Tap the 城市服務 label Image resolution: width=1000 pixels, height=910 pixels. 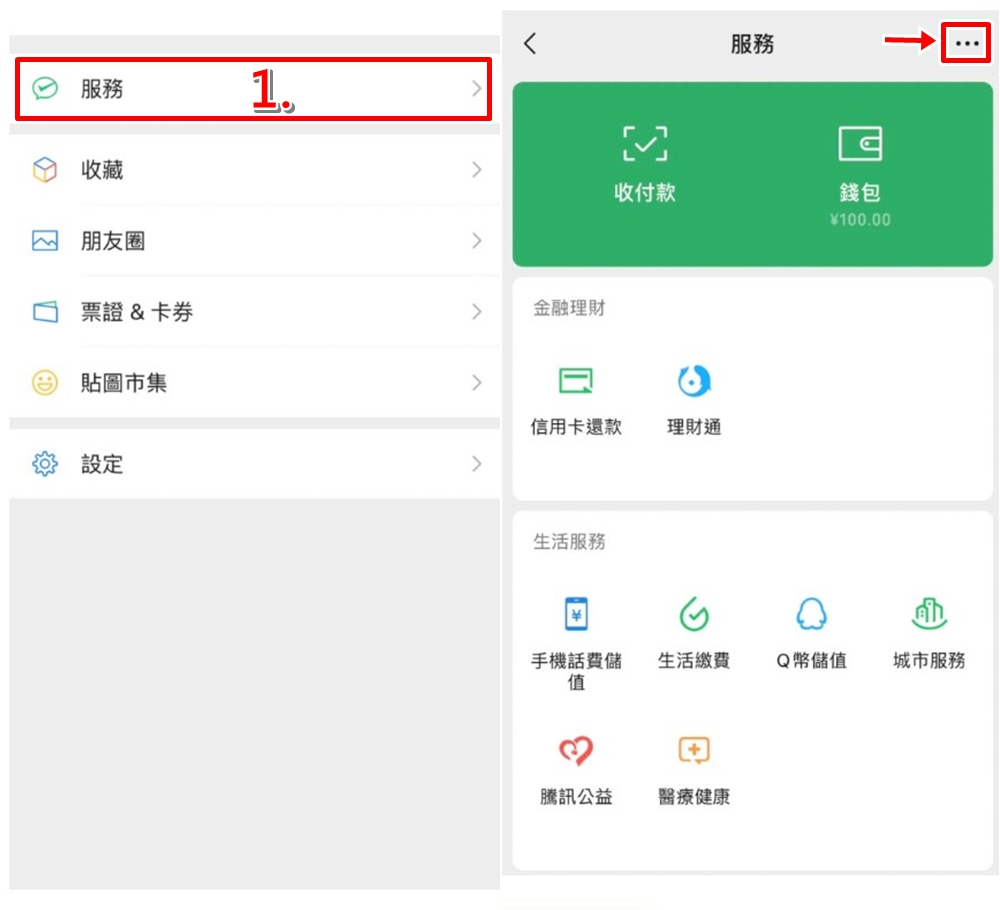tap(929, 660)
